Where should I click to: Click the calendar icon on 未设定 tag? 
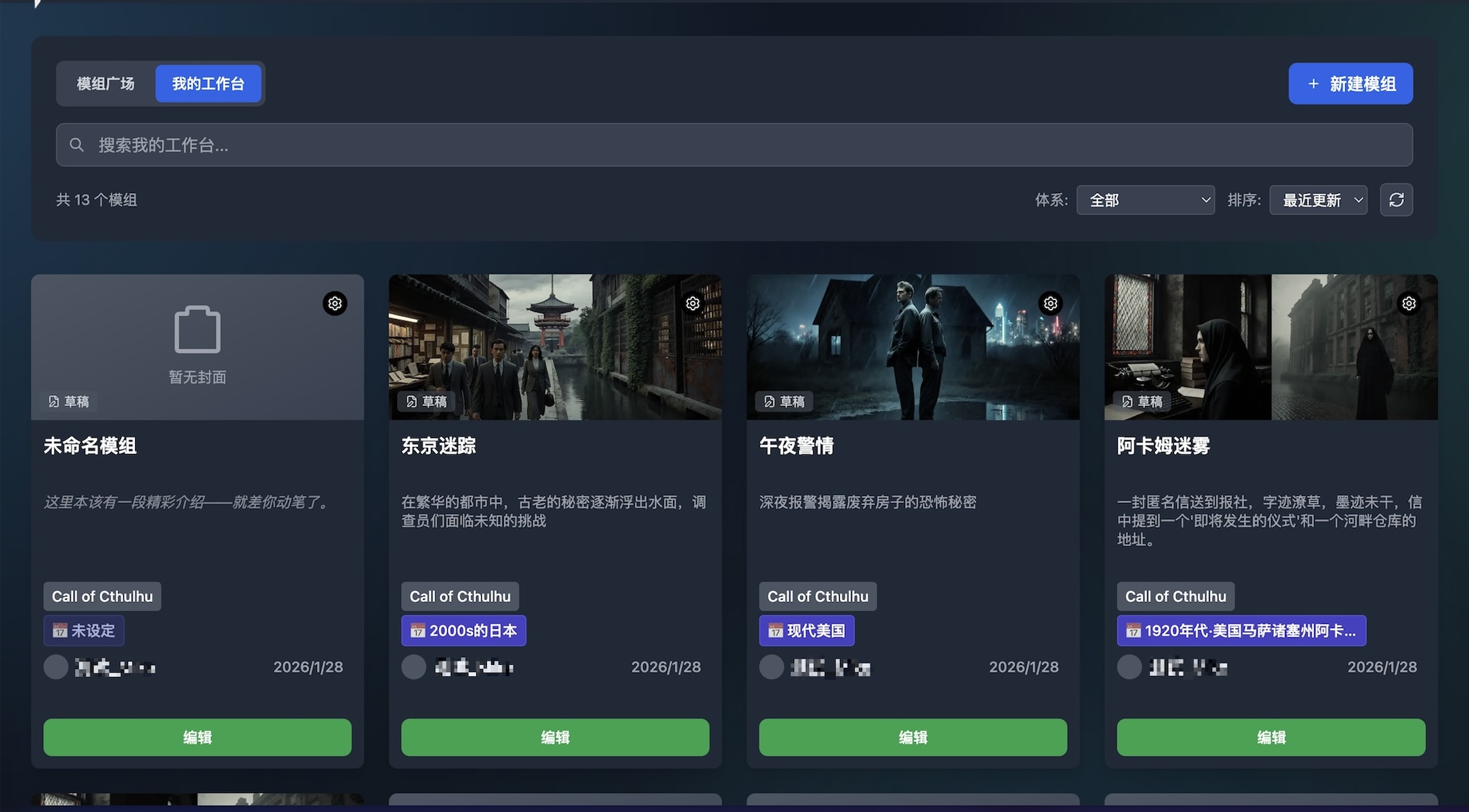pos(63,630)
